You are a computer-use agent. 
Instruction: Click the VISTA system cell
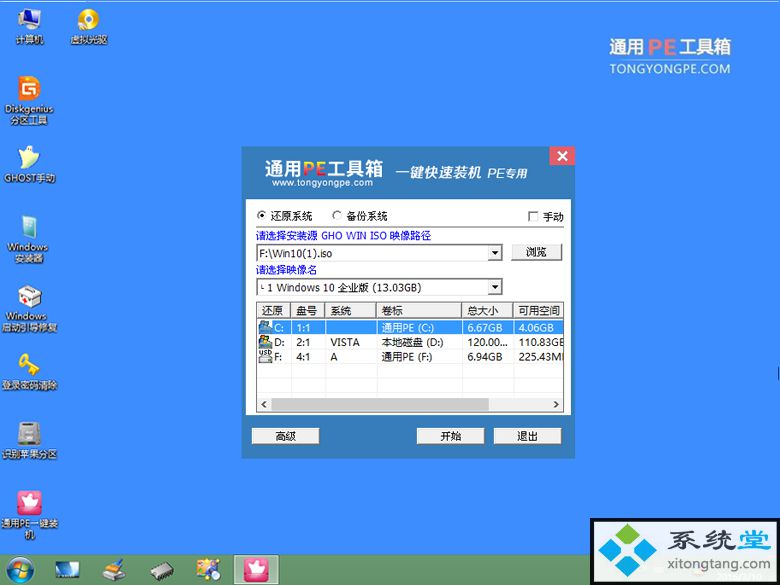point(345,342)
